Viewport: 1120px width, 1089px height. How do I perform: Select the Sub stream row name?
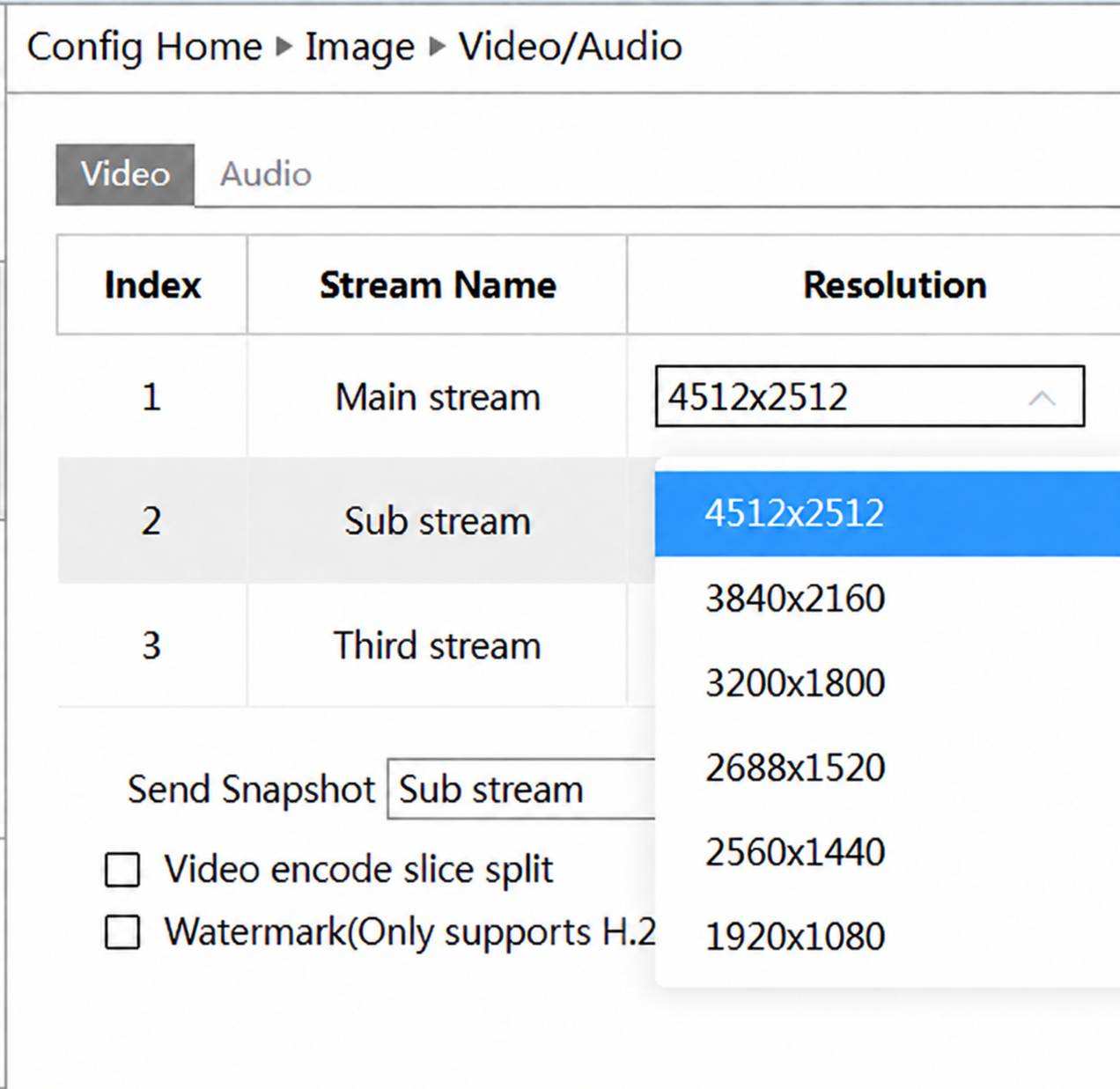tap(438, 521)
